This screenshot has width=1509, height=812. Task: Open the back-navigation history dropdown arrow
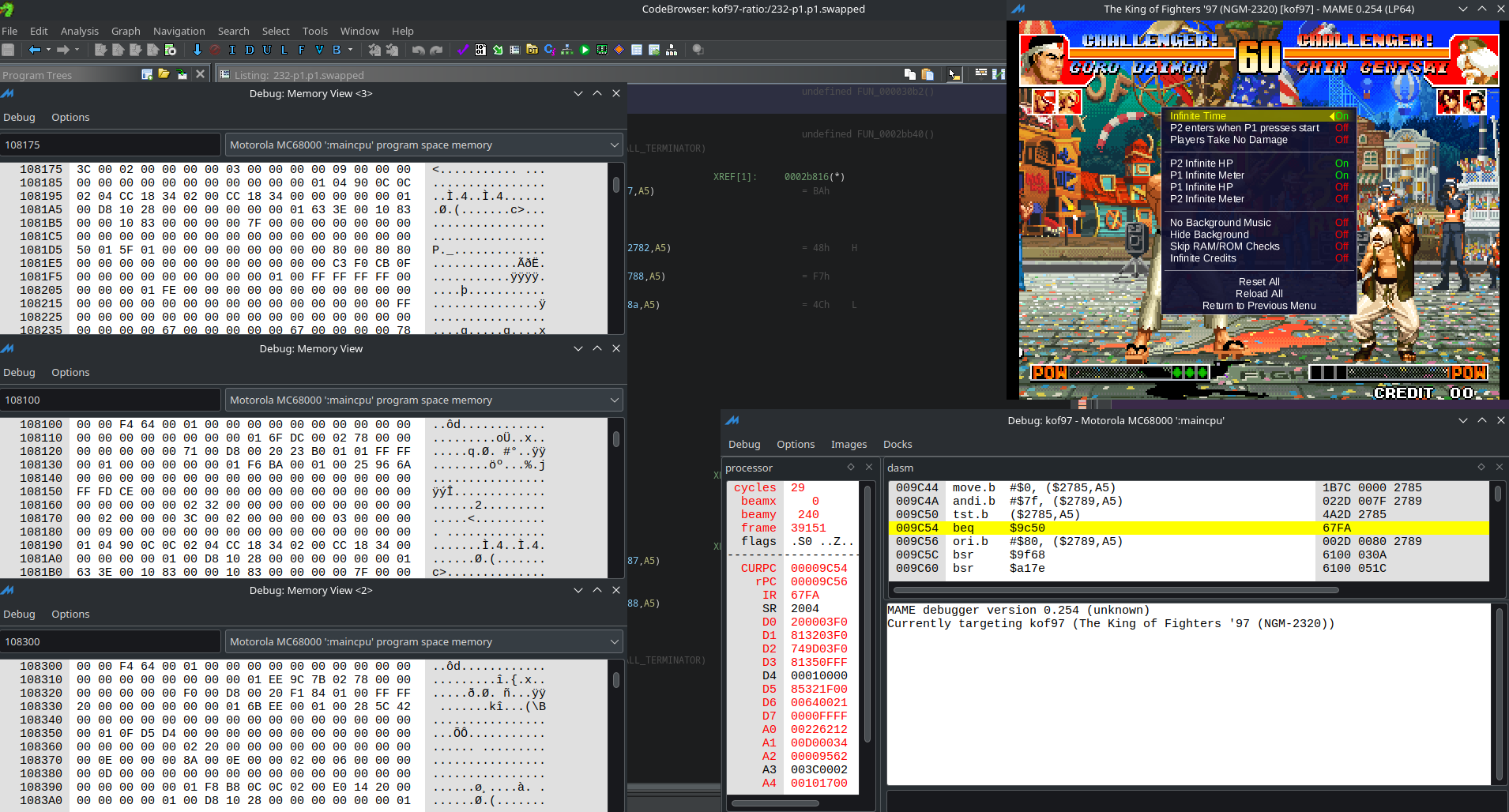click(x=48, y=50)
